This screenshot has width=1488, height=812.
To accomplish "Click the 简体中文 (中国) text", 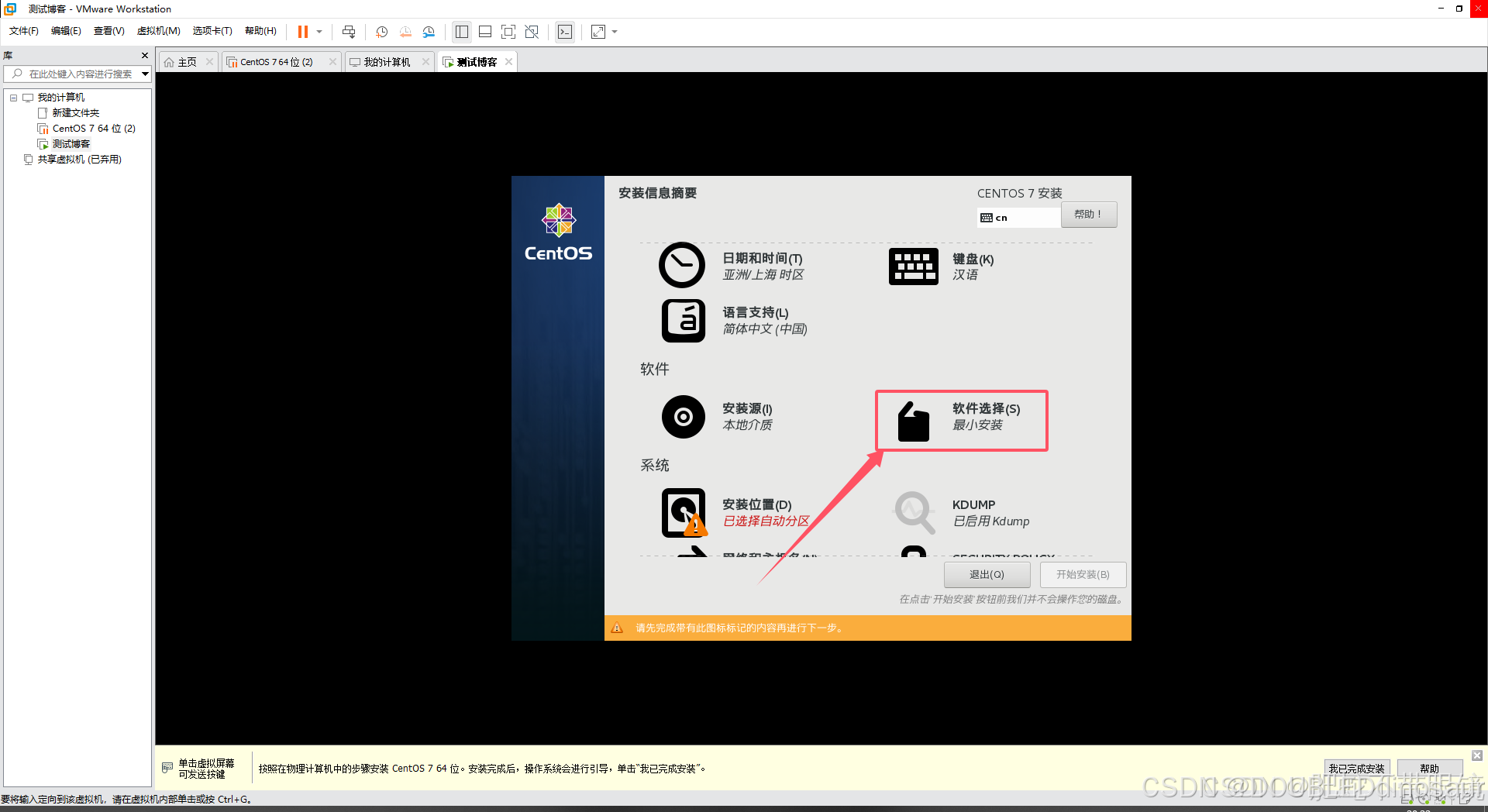I will pos(765,329).
